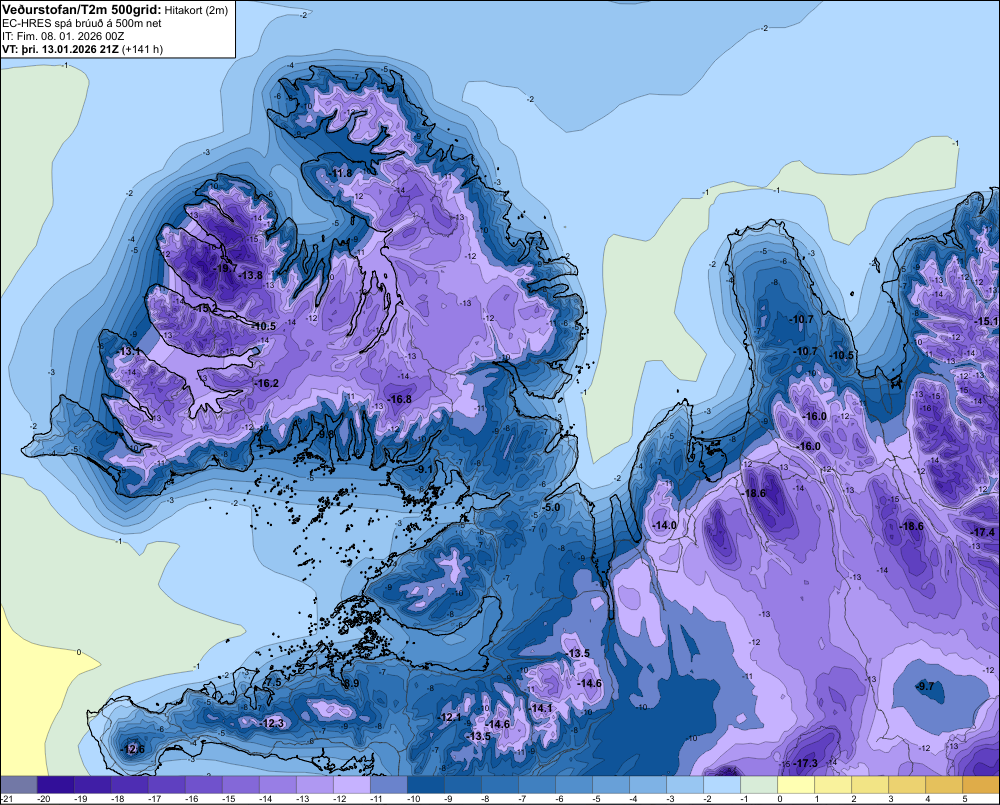Click the dark blue legend swatch above -10

[426, 784]
